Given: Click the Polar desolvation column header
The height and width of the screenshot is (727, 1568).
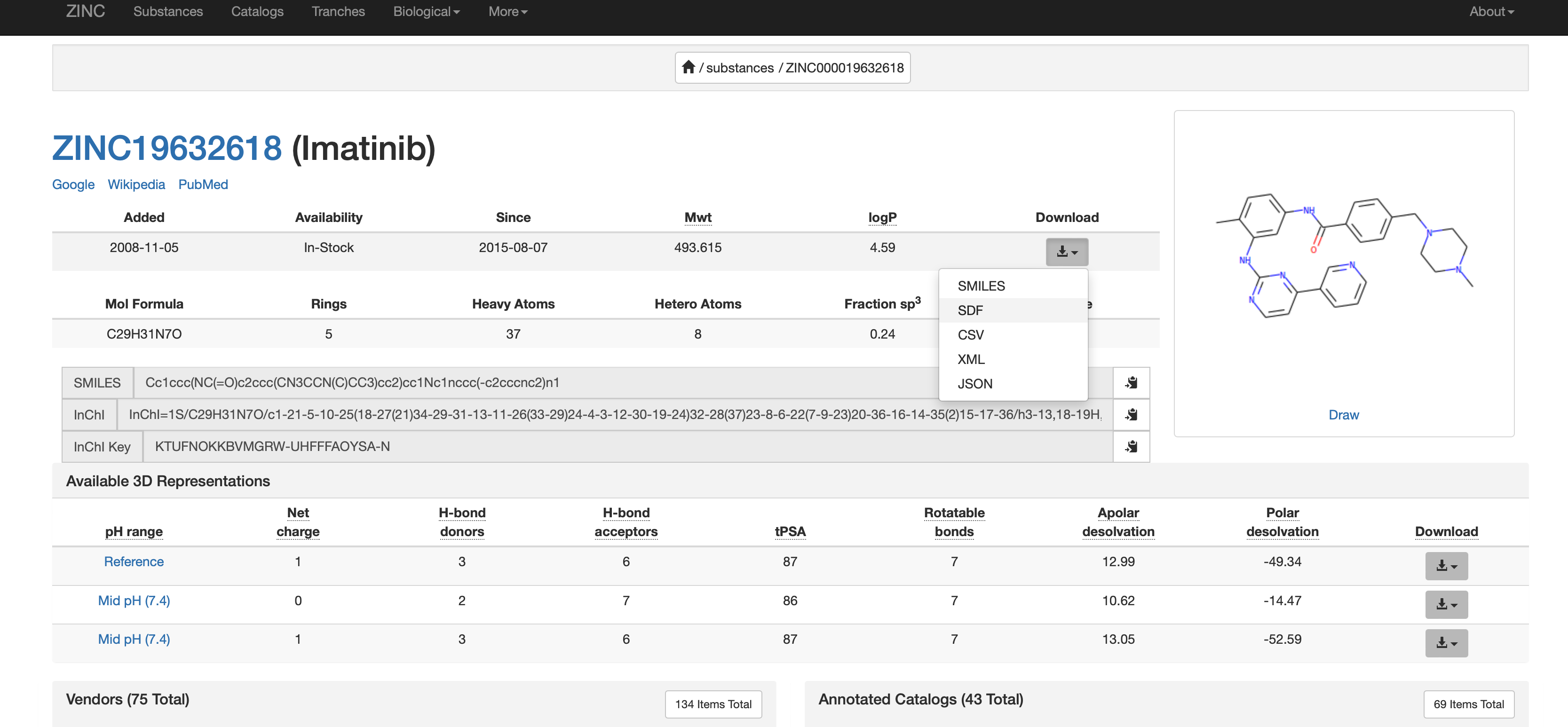Looking at the screenshot, I should pos(1282,522).
